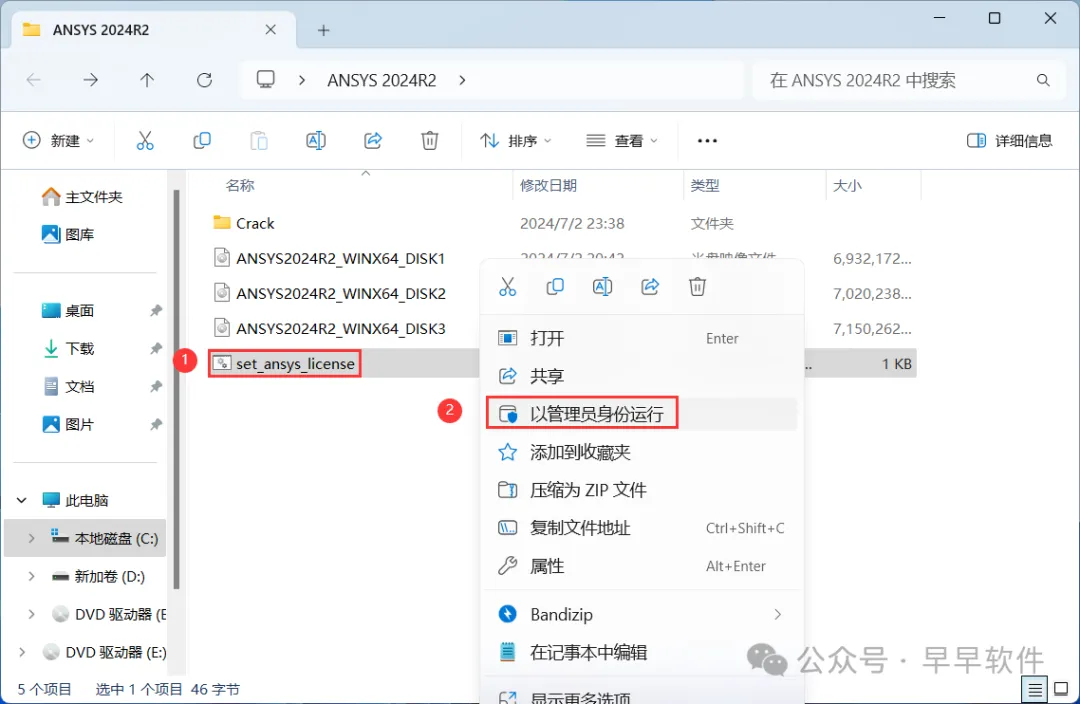This screenshot has height=704, width=1080.
Task: Switch to the details list view icon
Action: tap(1035, 689)
